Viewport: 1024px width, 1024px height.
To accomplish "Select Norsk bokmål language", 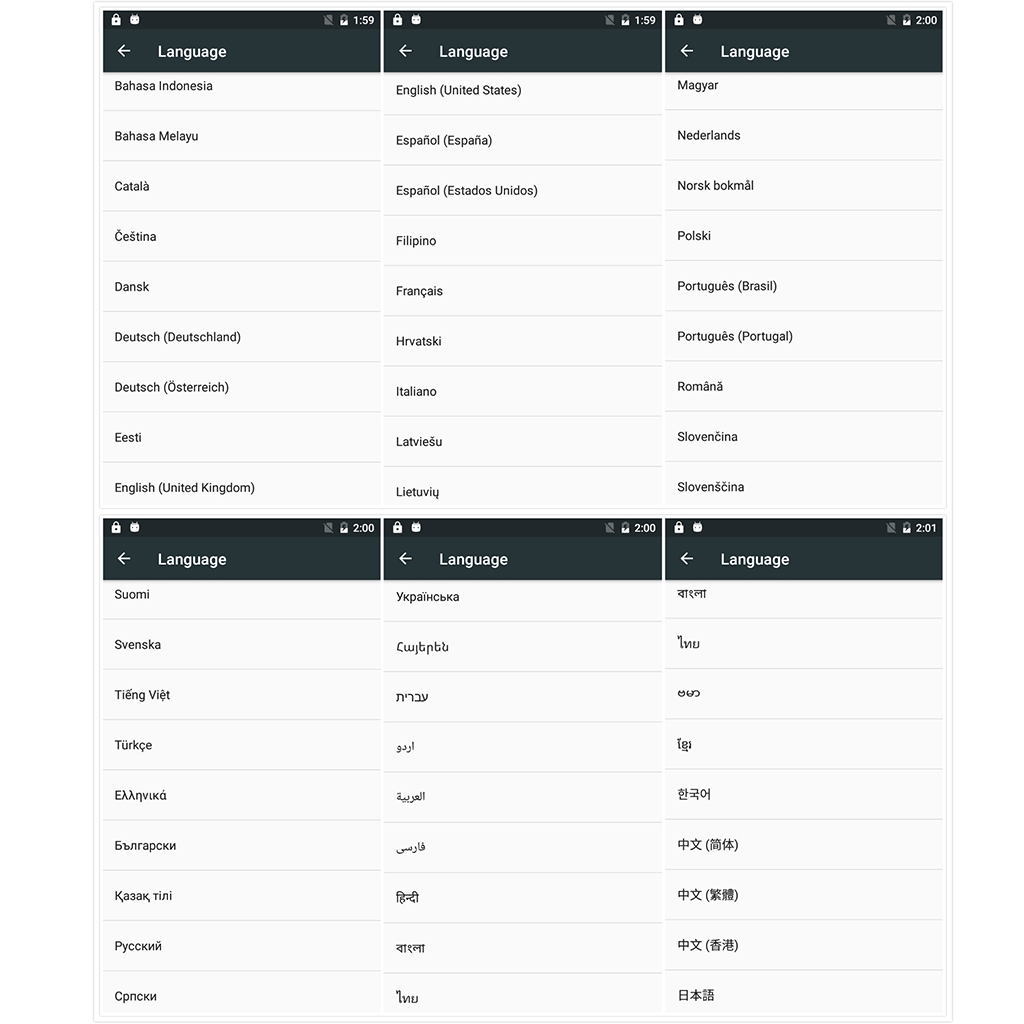I will coord(804,185).
